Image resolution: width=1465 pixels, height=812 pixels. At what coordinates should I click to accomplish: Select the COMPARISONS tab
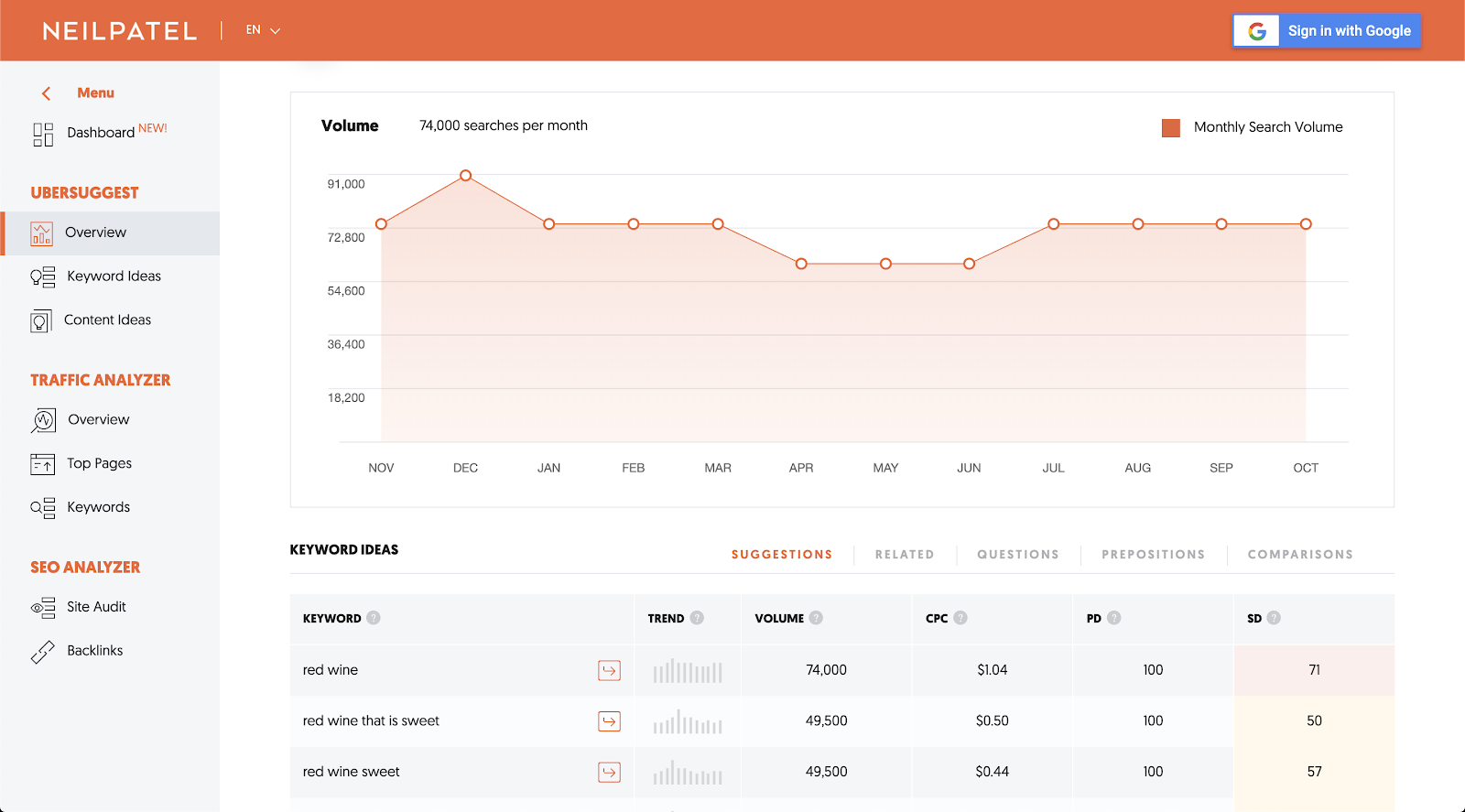[1300, 555]
